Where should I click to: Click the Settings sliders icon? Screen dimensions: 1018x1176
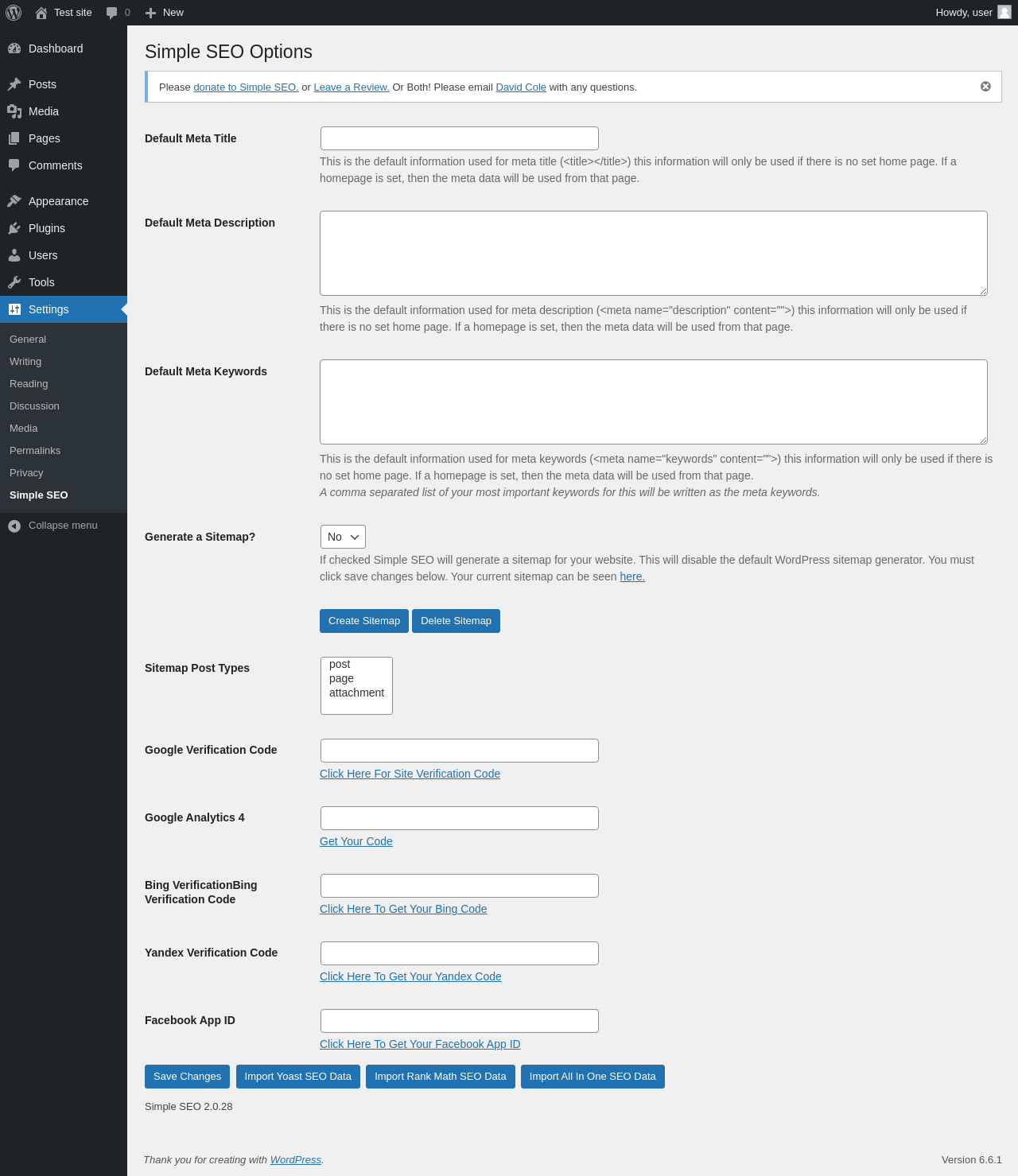click(14, 309)
